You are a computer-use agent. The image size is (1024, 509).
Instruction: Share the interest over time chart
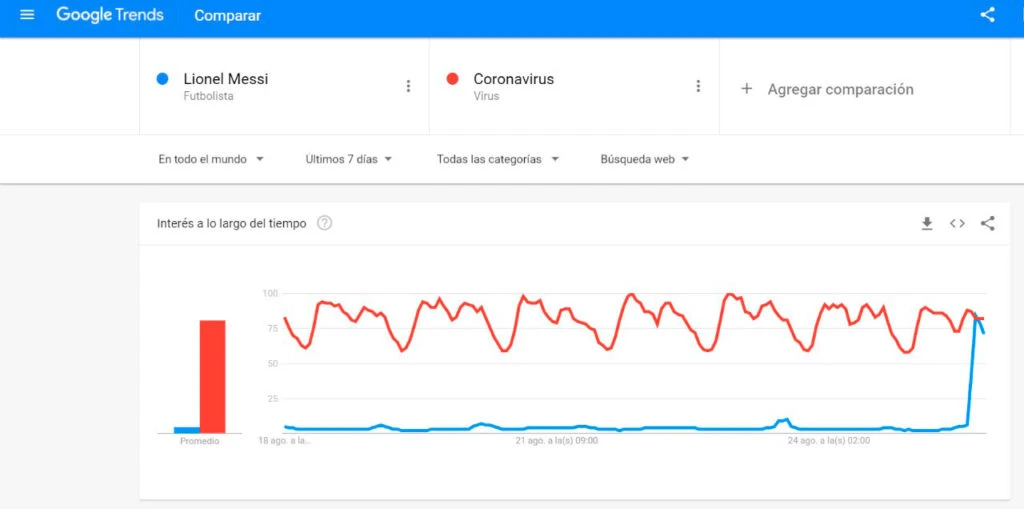coord(987,223)
